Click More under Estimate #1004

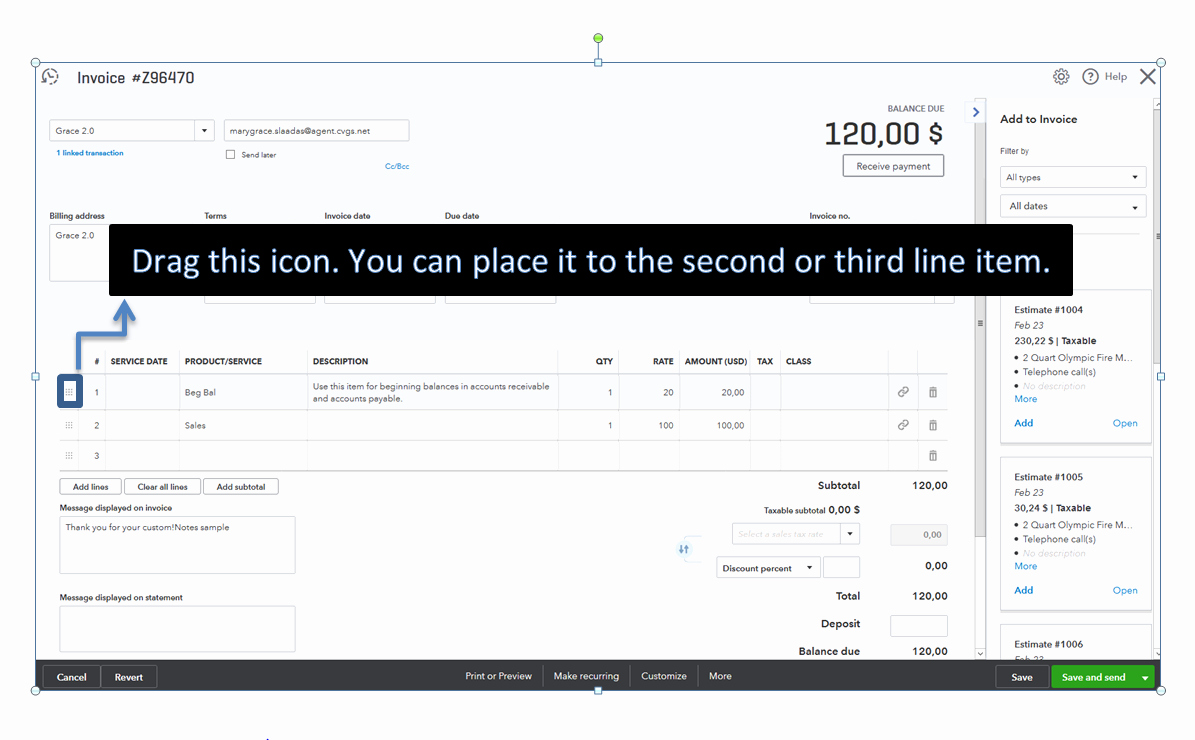pos(1026,399)
